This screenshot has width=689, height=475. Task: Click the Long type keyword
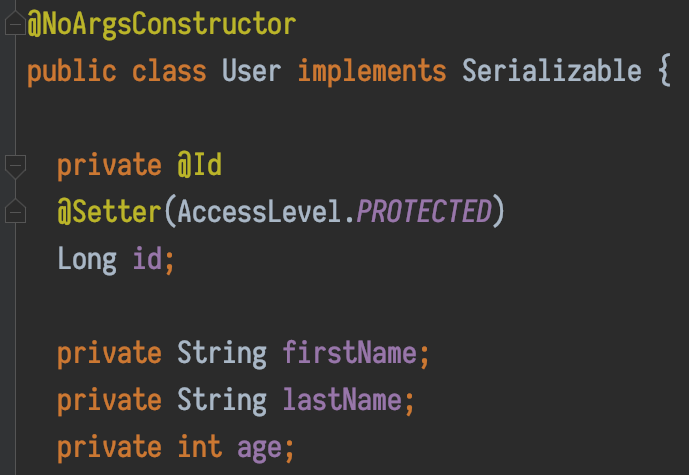pos(87,259)
